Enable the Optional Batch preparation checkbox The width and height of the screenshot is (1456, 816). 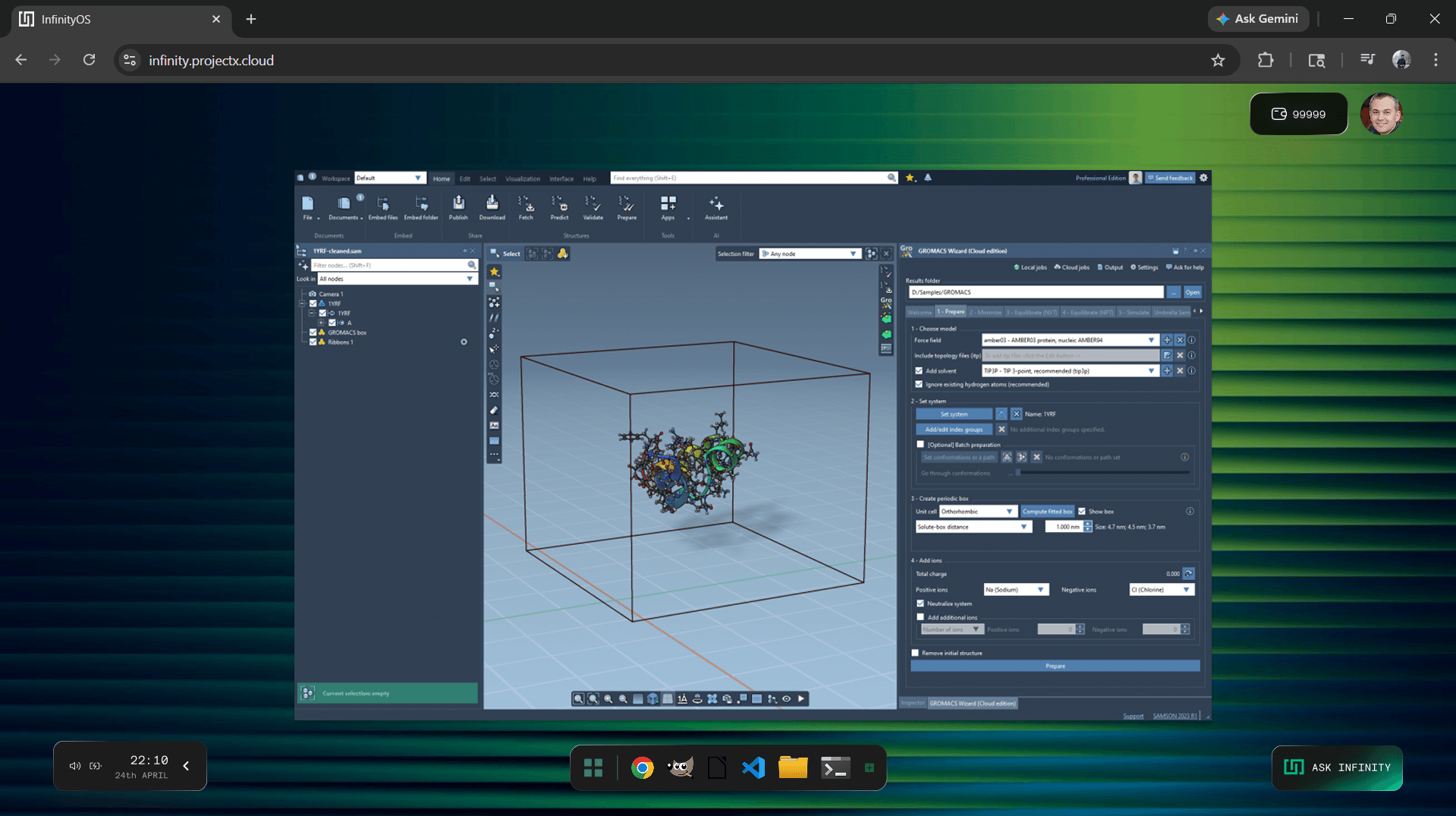click(920, 445)
